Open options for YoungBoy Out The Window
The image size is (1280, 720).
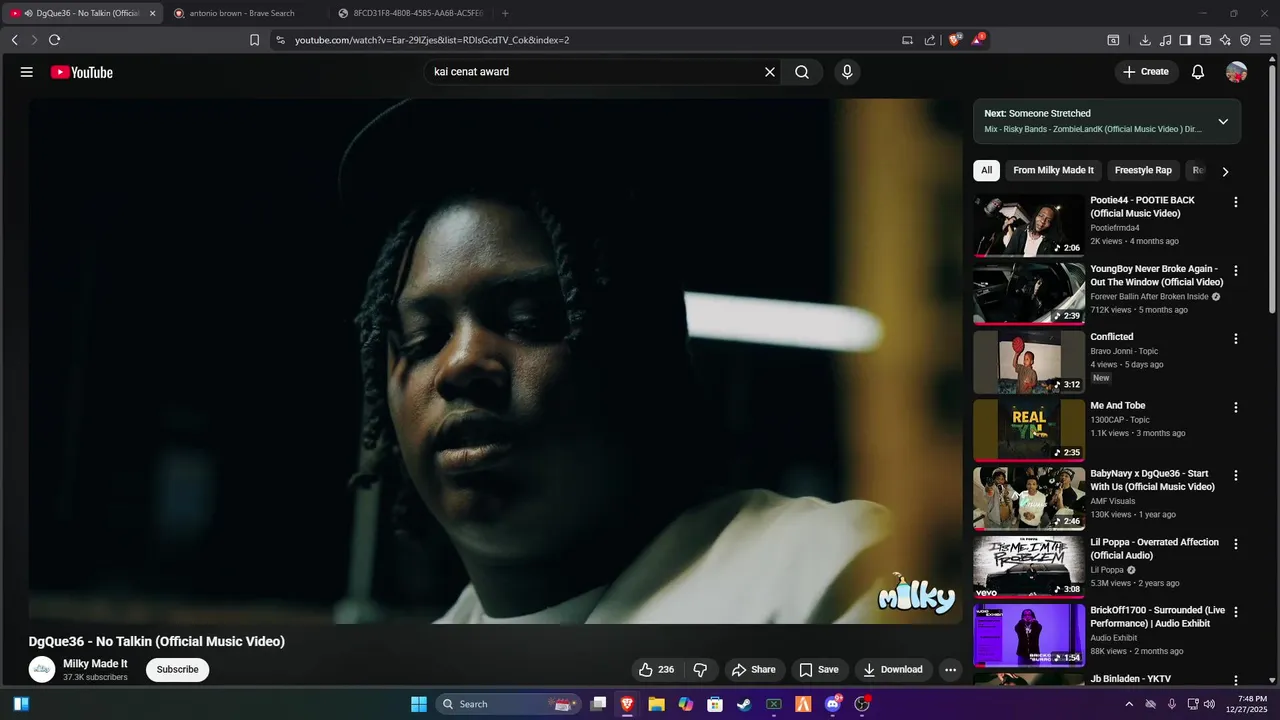1236,271
